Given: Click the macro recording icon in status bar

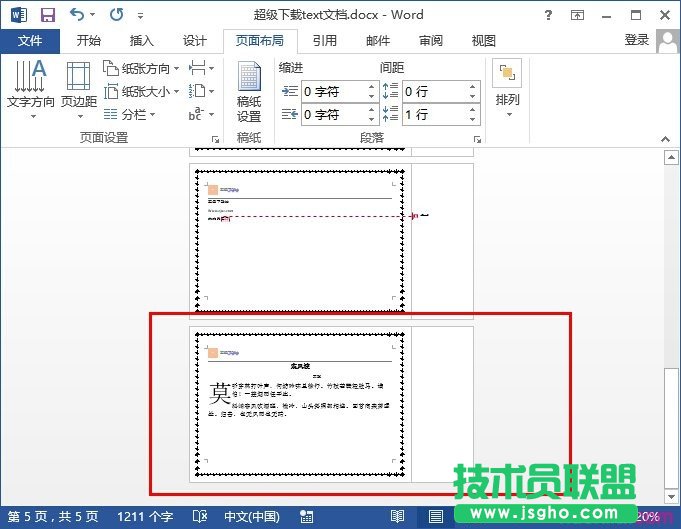Looking at the screenshot, I should click(304, 517).
